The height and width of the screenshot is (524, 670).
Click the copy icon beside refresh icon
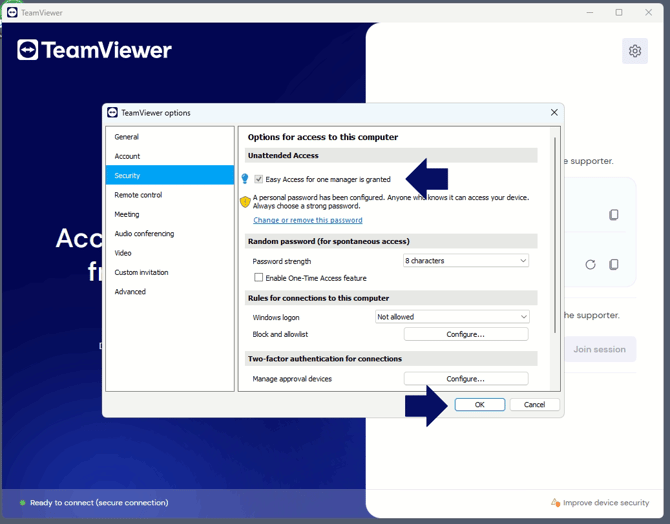click(614, 265)
